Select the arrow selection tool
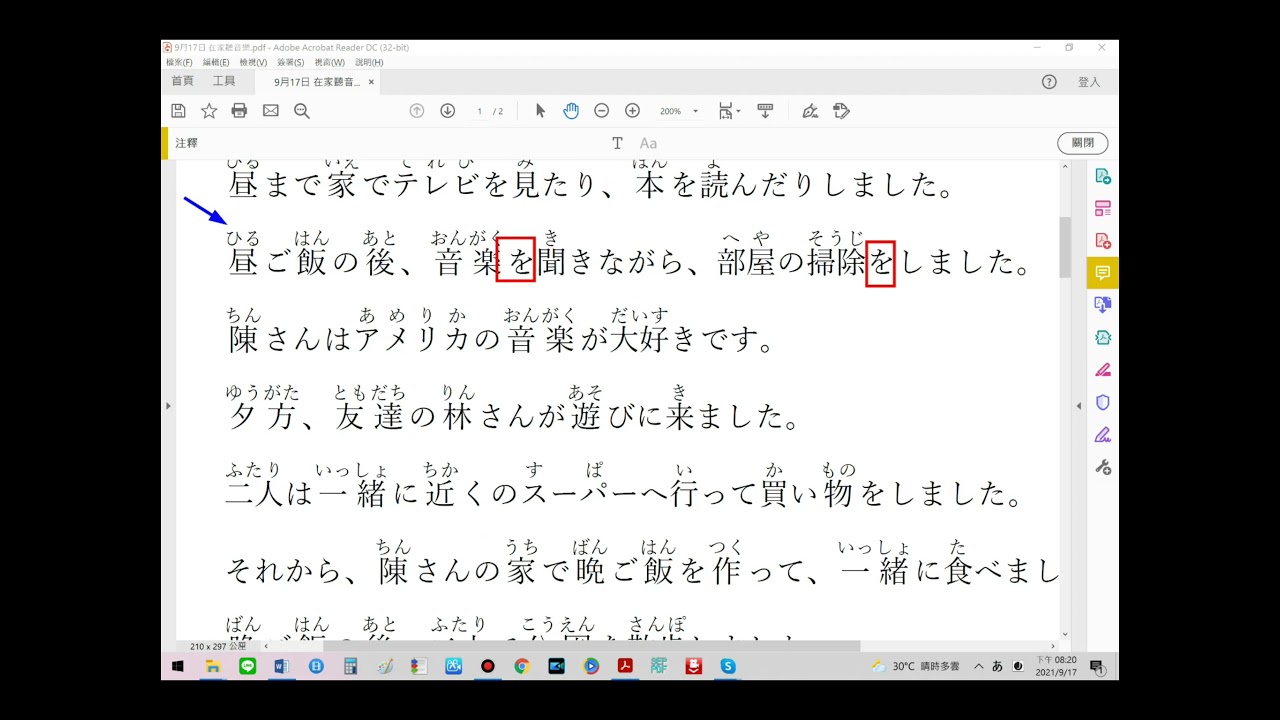1280x720 pixels. pos(540,111)
